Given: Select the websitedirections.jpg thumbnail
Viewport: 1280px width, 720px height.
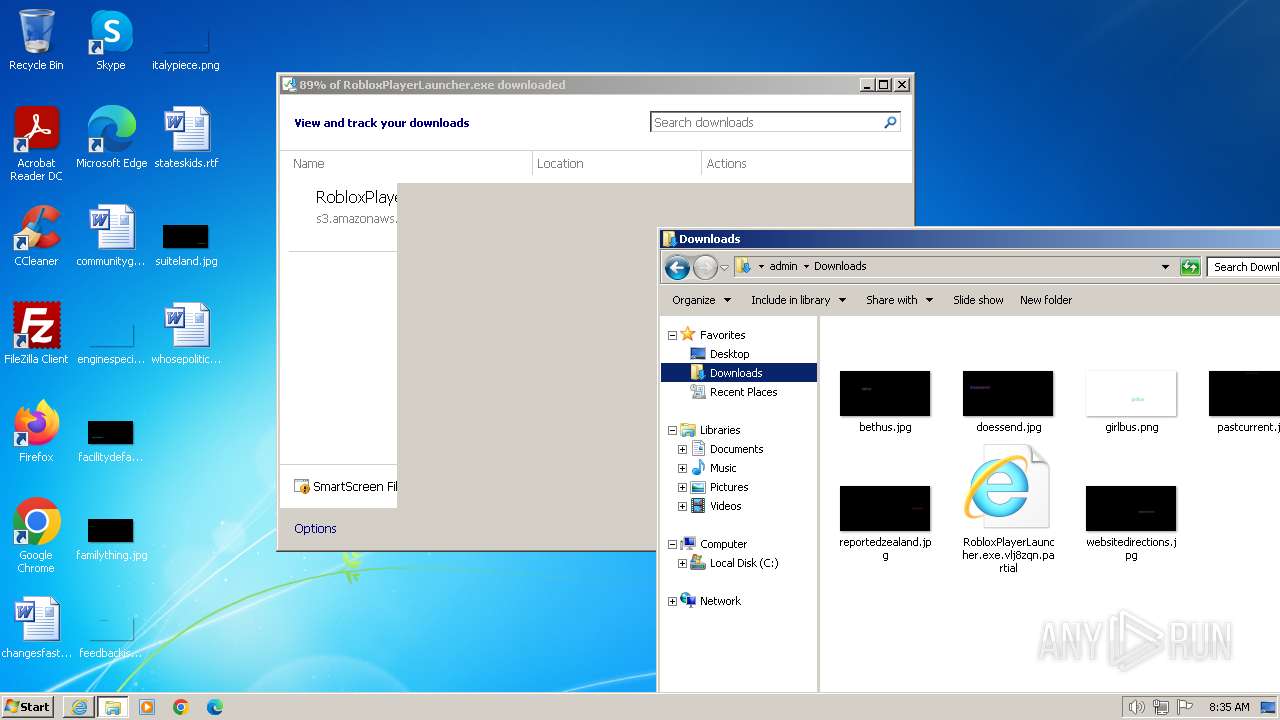Looking at the screenshot, I should [x=1131, y=510].
